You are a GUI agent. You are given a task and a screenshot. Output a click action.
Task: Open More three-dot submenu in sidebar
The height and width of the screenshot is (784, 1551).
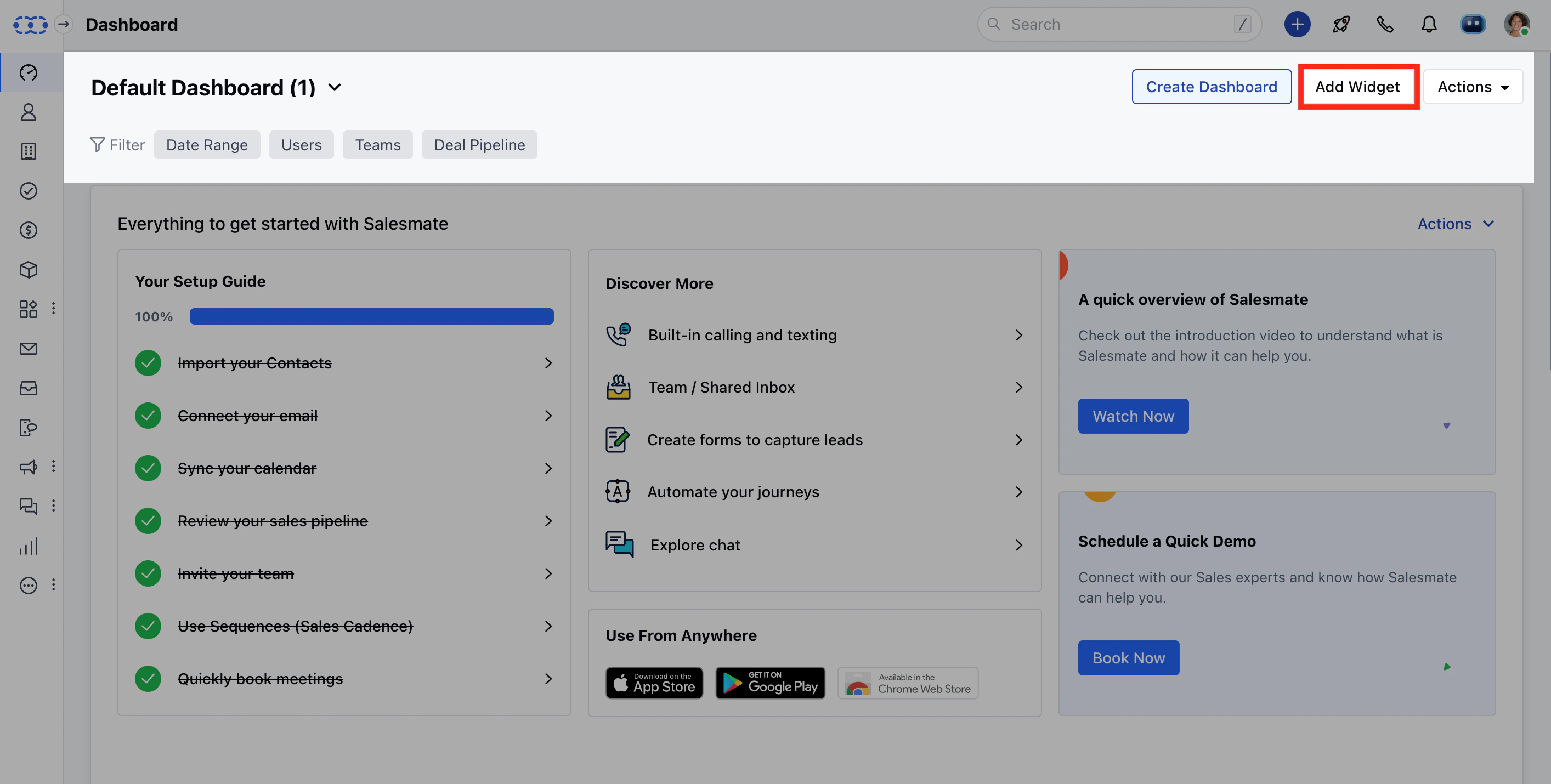[x=54, y=585]
